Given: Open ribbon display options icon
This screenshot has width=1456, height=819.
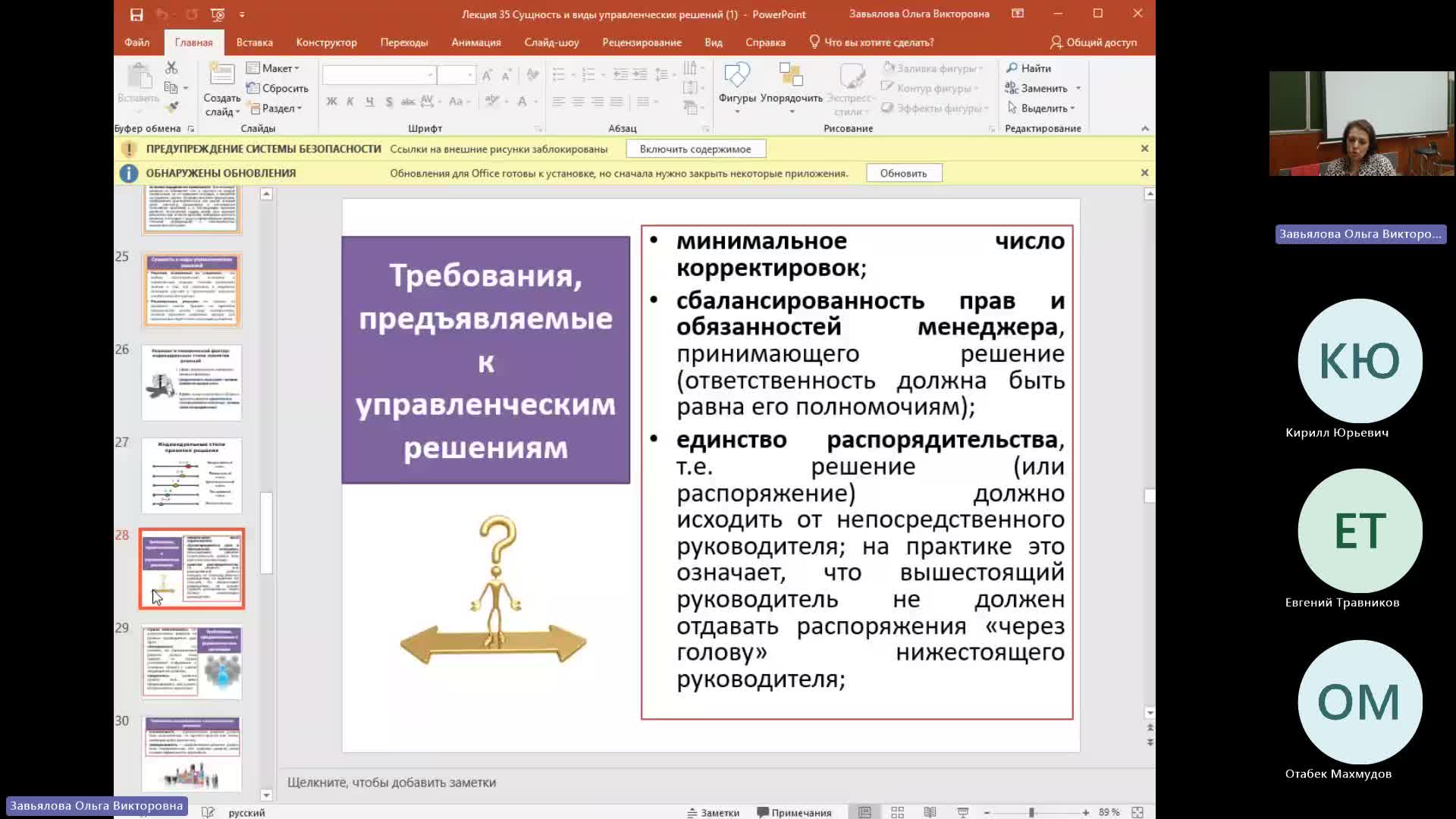Looking at the screenshot, I should pos(1018,14).
